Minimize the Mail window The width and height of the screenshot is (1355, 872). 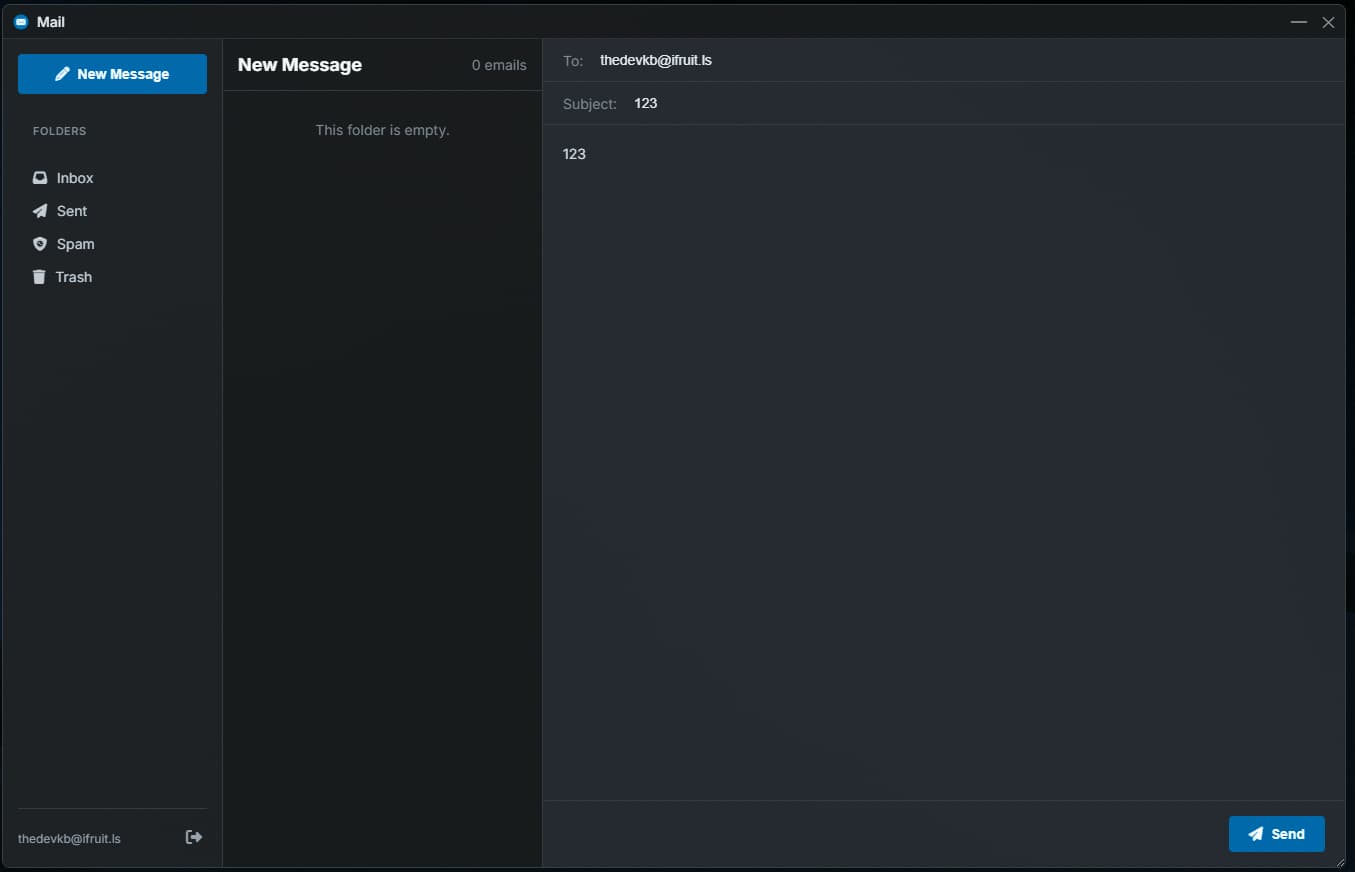click(1299, 22)
